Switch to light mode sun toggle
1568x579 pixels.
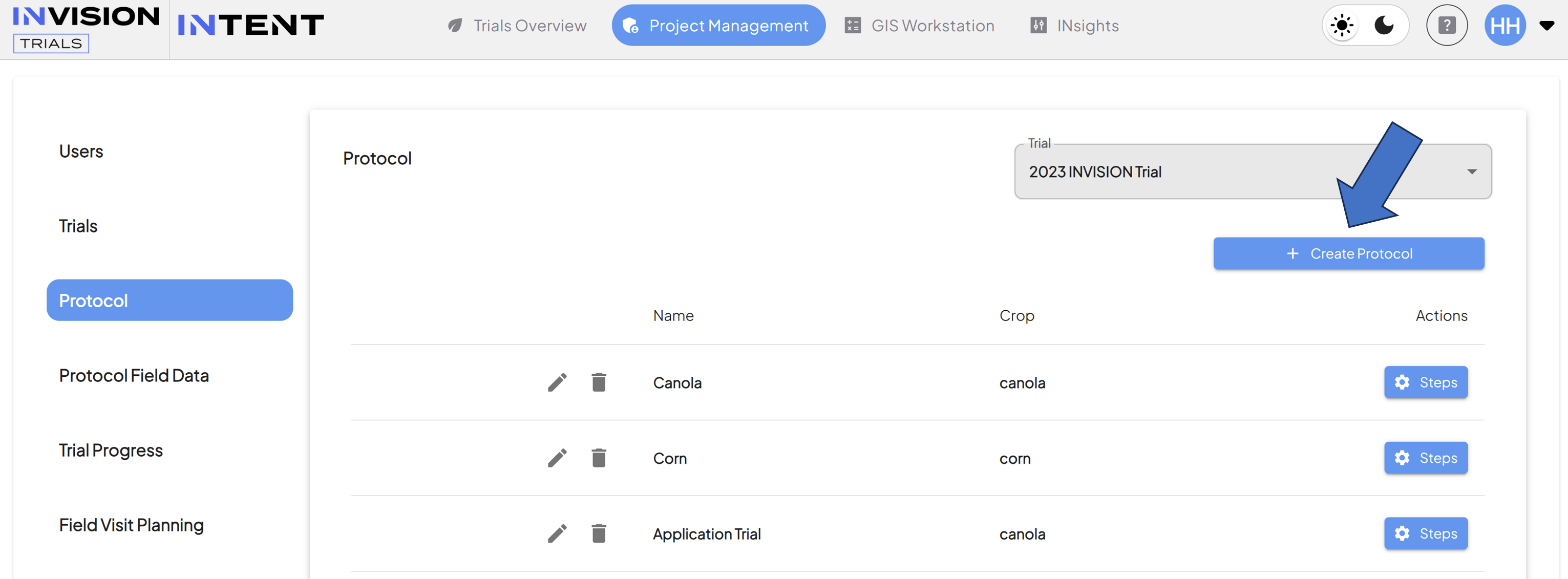1342,26
